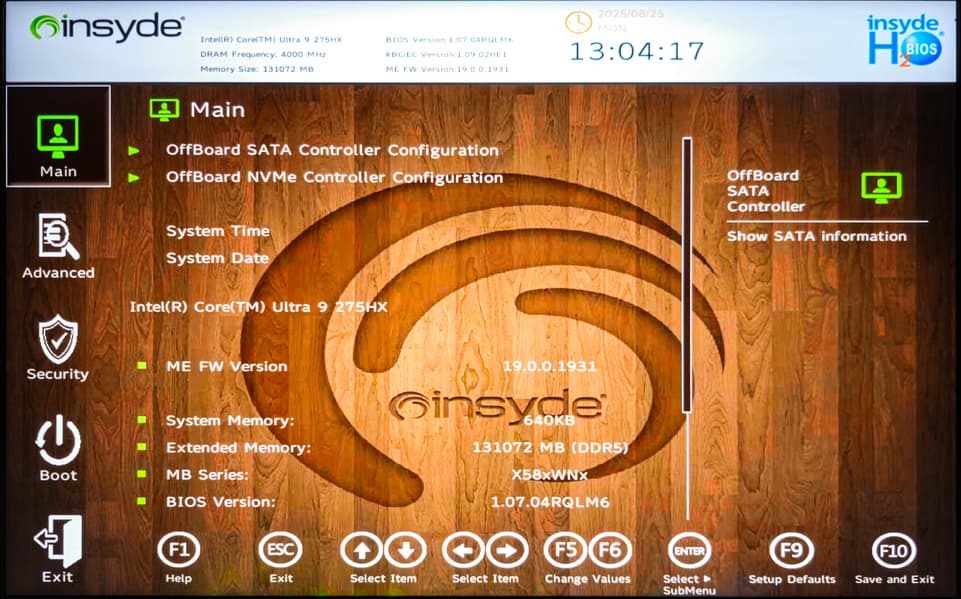
Task: Click the F1 Help key icon
Action: pyautogui.click(x=178, y=550)
